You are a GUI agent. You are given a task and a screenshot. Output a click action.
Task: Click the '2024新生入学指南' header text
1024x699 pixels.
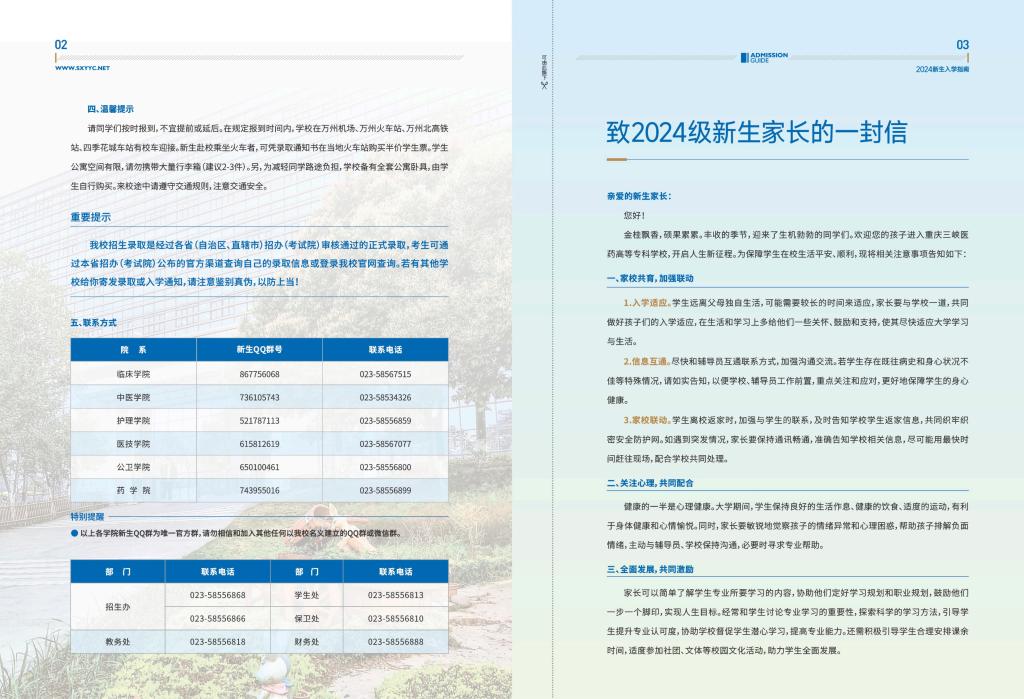[x=942, y=69]
